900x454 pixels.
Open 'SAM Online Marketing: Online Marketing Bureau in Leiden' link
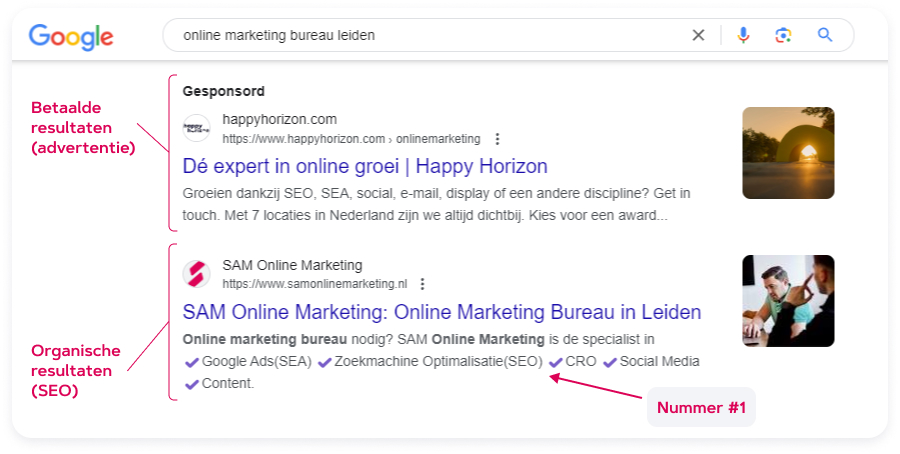tap(442, 312)
